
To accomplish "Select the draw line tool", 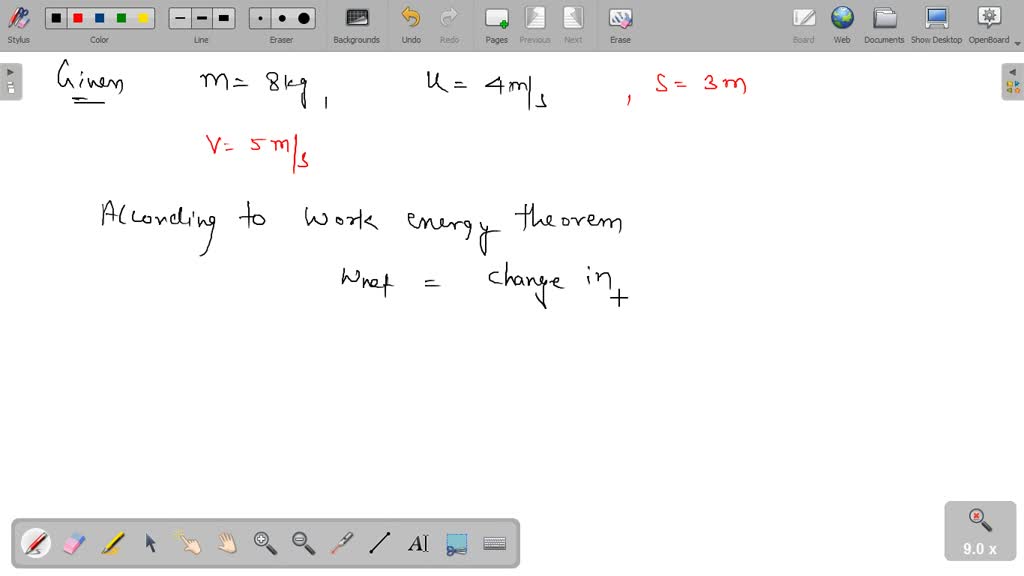I will 379,543.
